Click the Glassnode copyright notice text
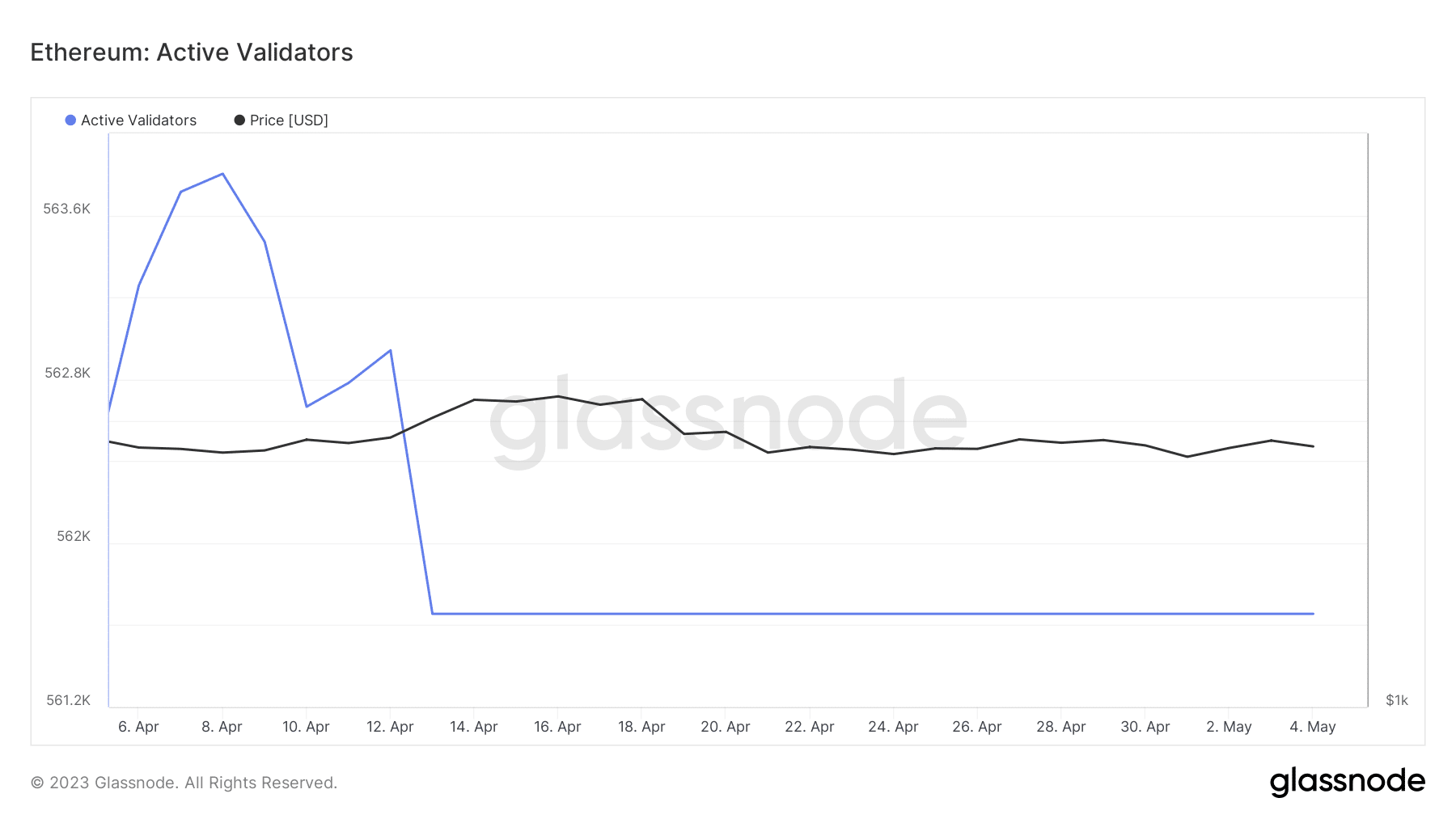1456x819 pixels. tap(184, 783)
